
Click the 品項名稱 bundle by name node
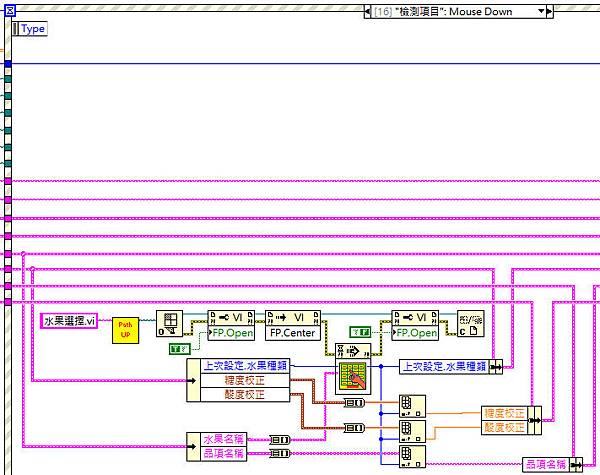(552, 464)
